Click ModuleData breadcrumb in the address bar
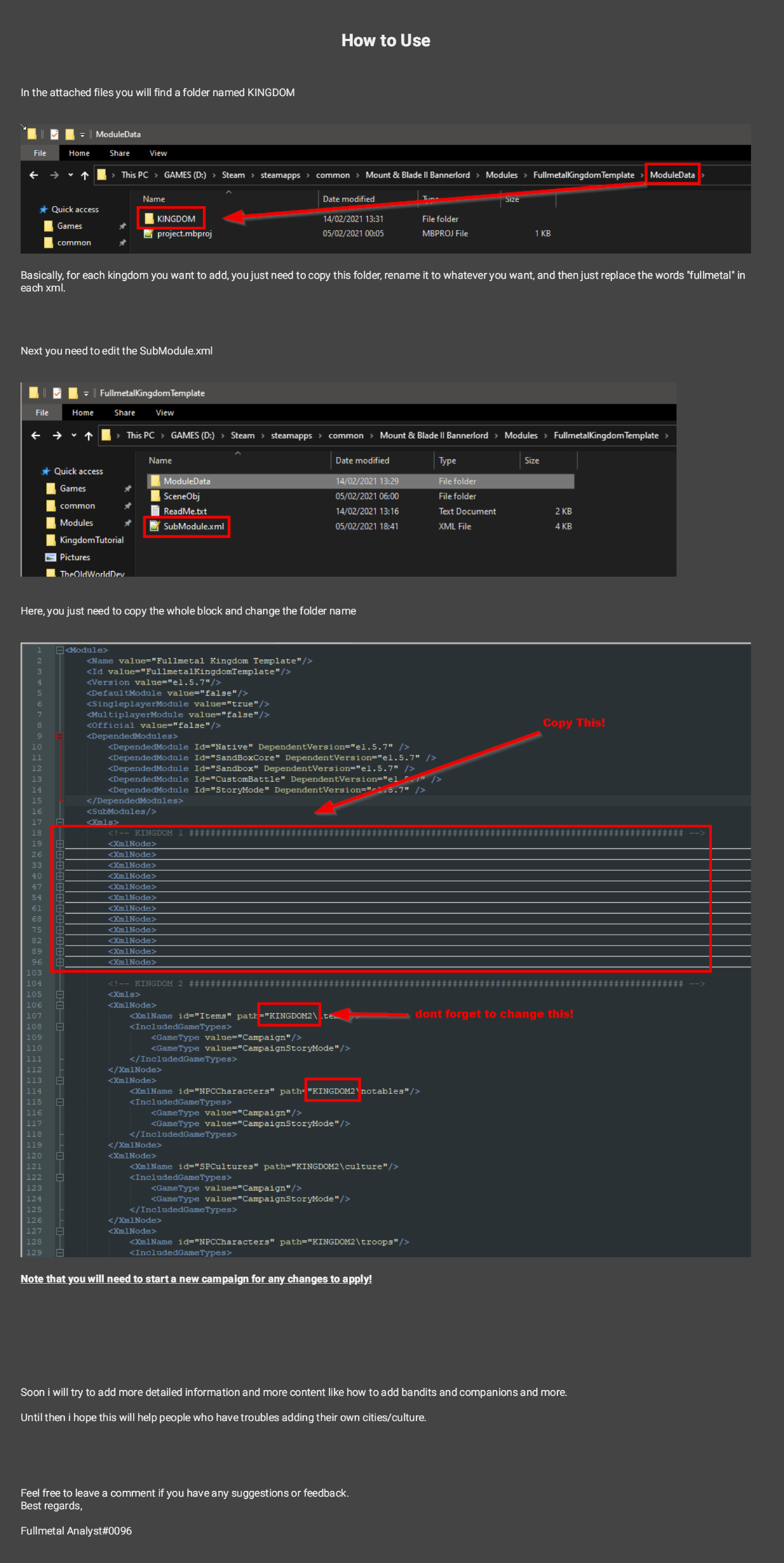This screenshot has height=1563, width=784. point(672,175)
